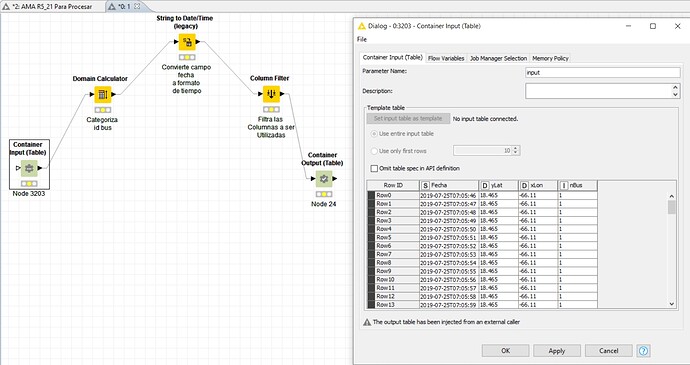Click the Cancel button
The height and width of the screenshot is (365, 690).
click(609, 351)
